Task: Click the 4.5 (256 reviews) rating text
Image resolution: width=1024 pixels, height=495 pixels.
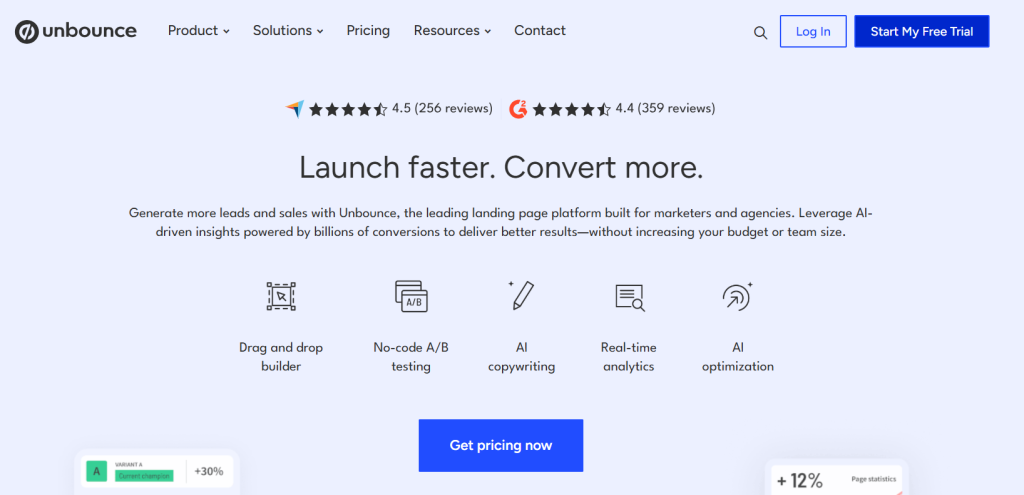Action: tap(442, 108)
